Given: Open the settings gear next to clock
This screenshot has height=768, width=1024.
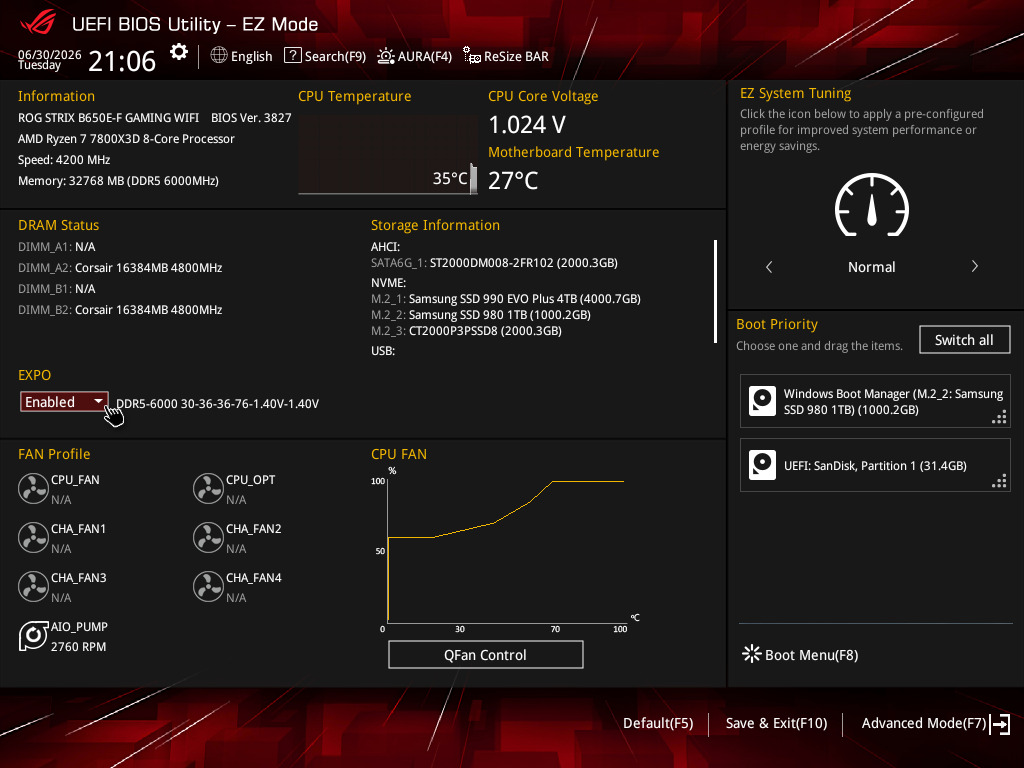Looking at the screenshot, I should coord(179,52).
